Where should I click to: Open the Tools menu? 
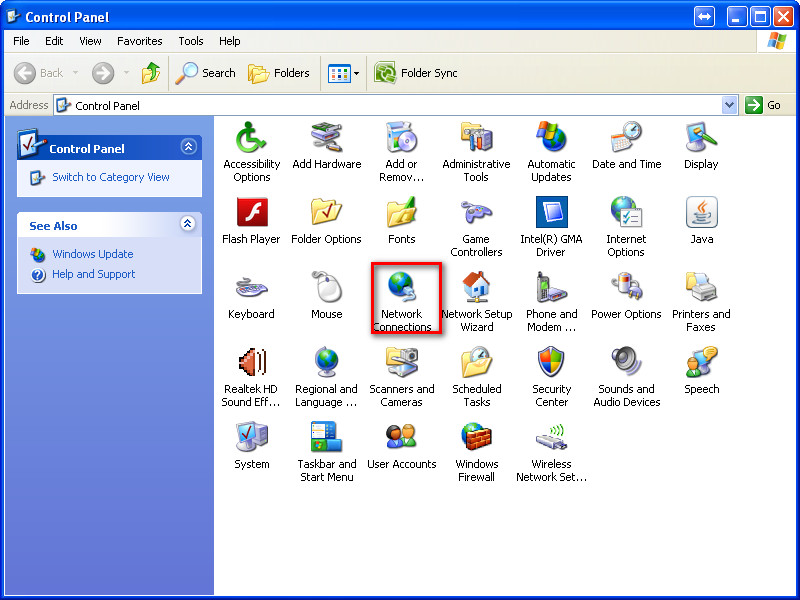191,41
